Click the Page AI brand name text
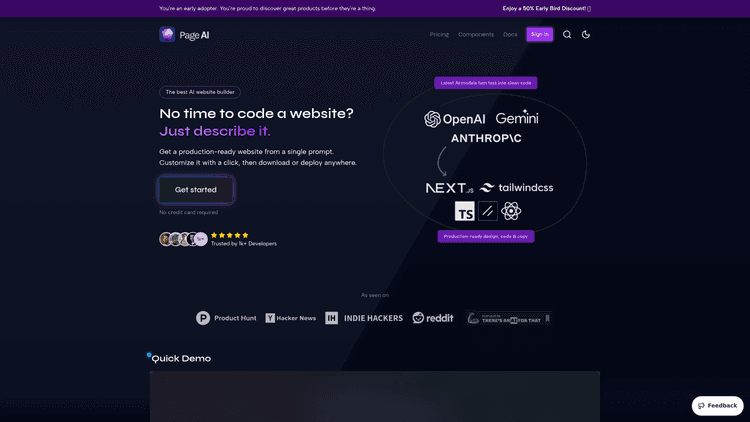 (194, 35)
